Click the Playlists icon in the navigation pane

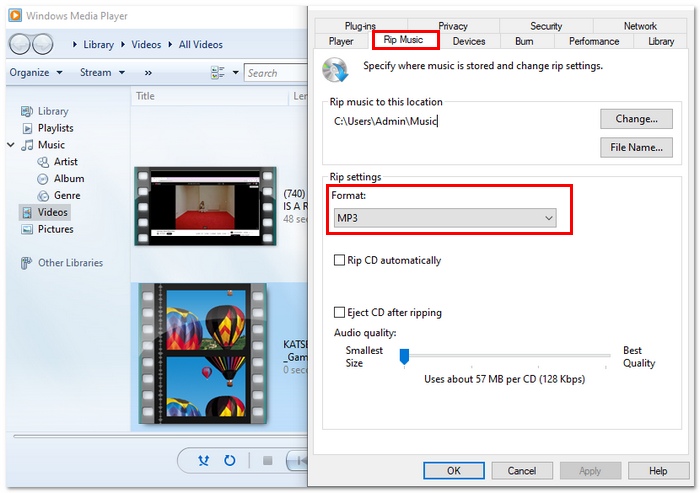pos(27,128)
